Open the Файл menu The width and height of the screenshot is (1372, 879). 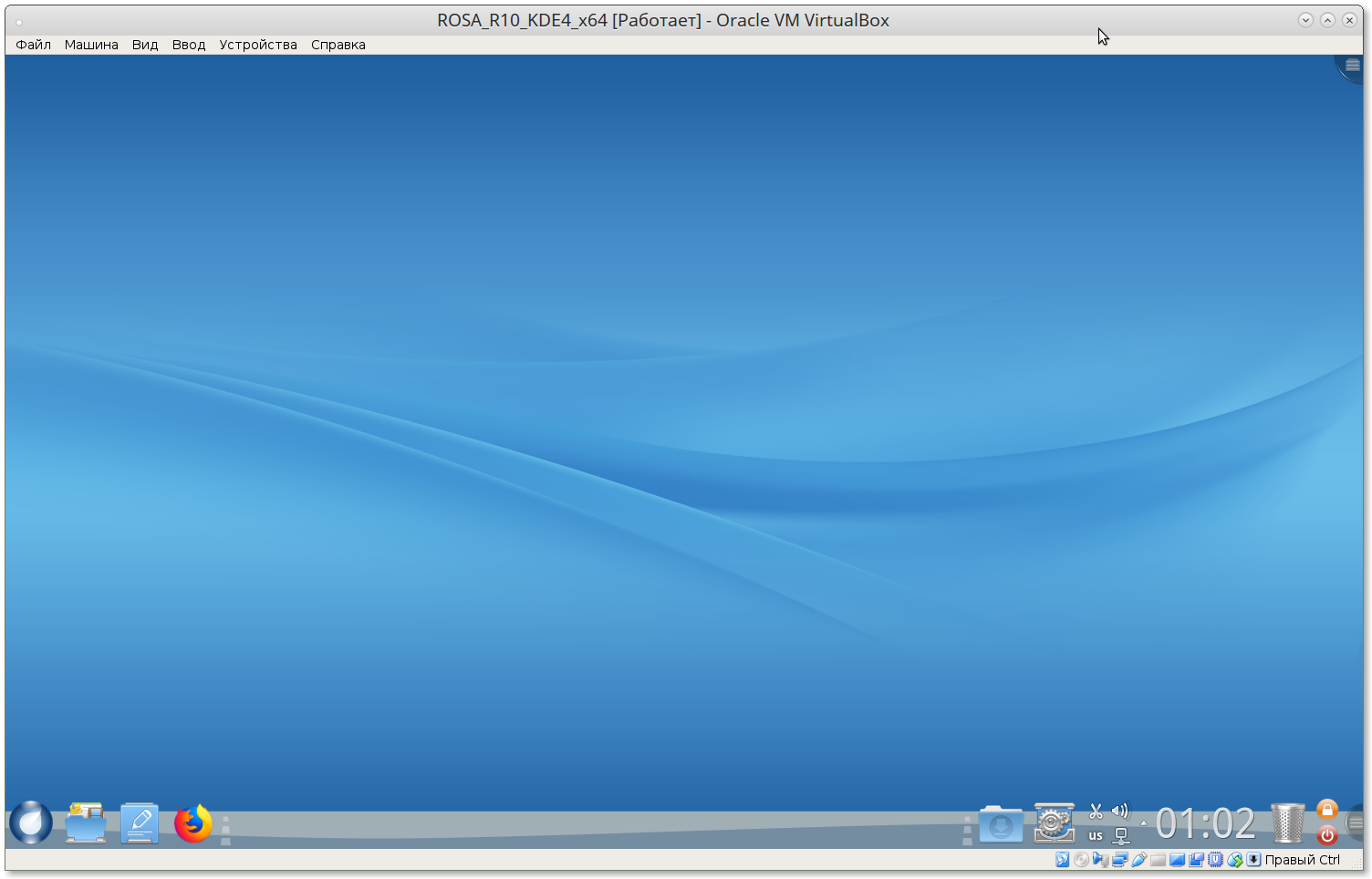tap(34, 45)
